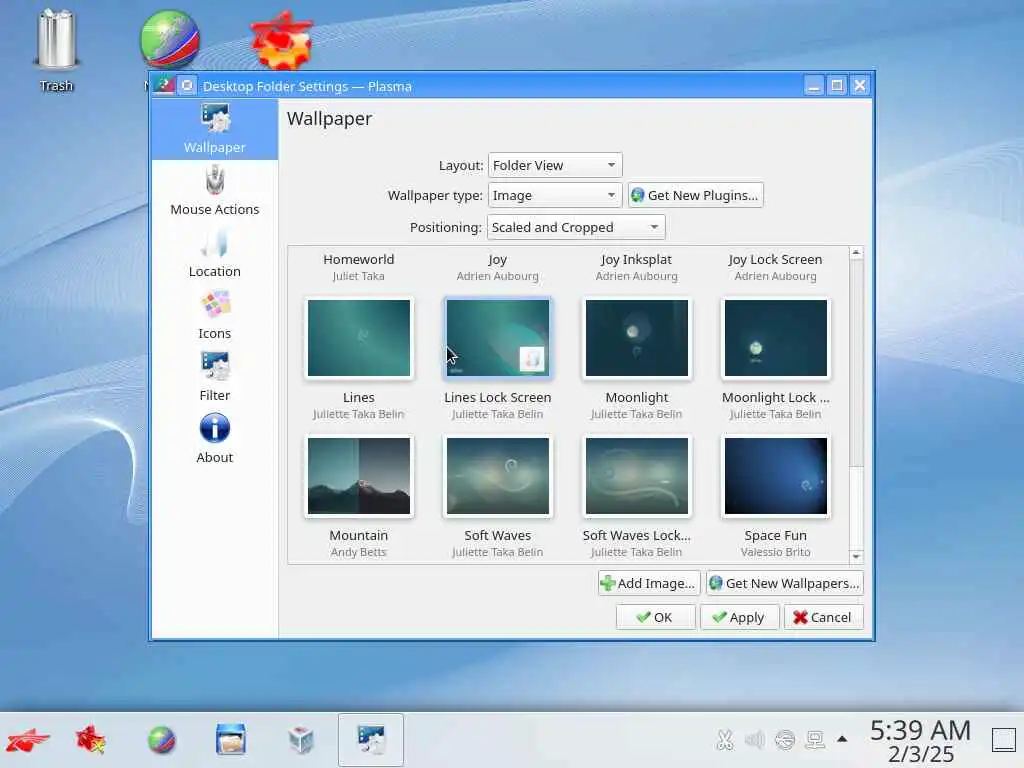Select the Moonlight wallpaper thumbnail

pos(637,338)
